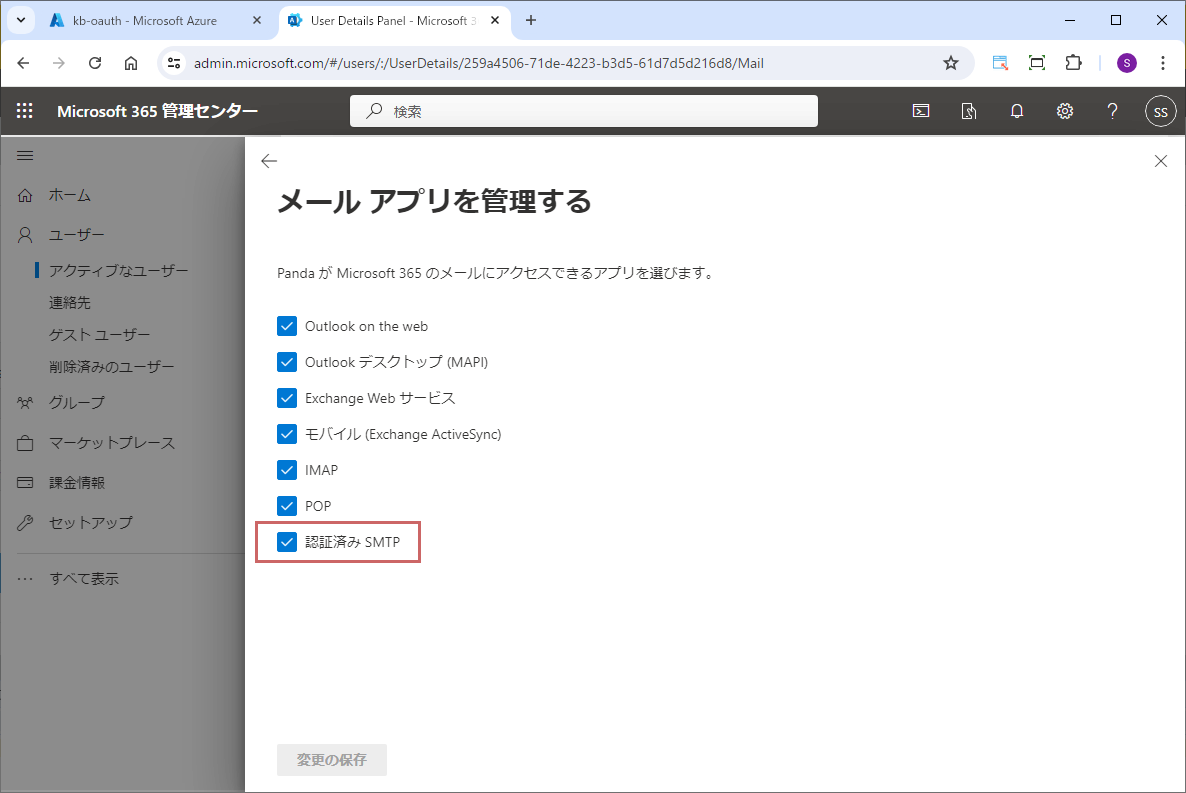Open the SS account avatar
This screenshot has height=793, width=1186.
click(x=1160, y=111)
